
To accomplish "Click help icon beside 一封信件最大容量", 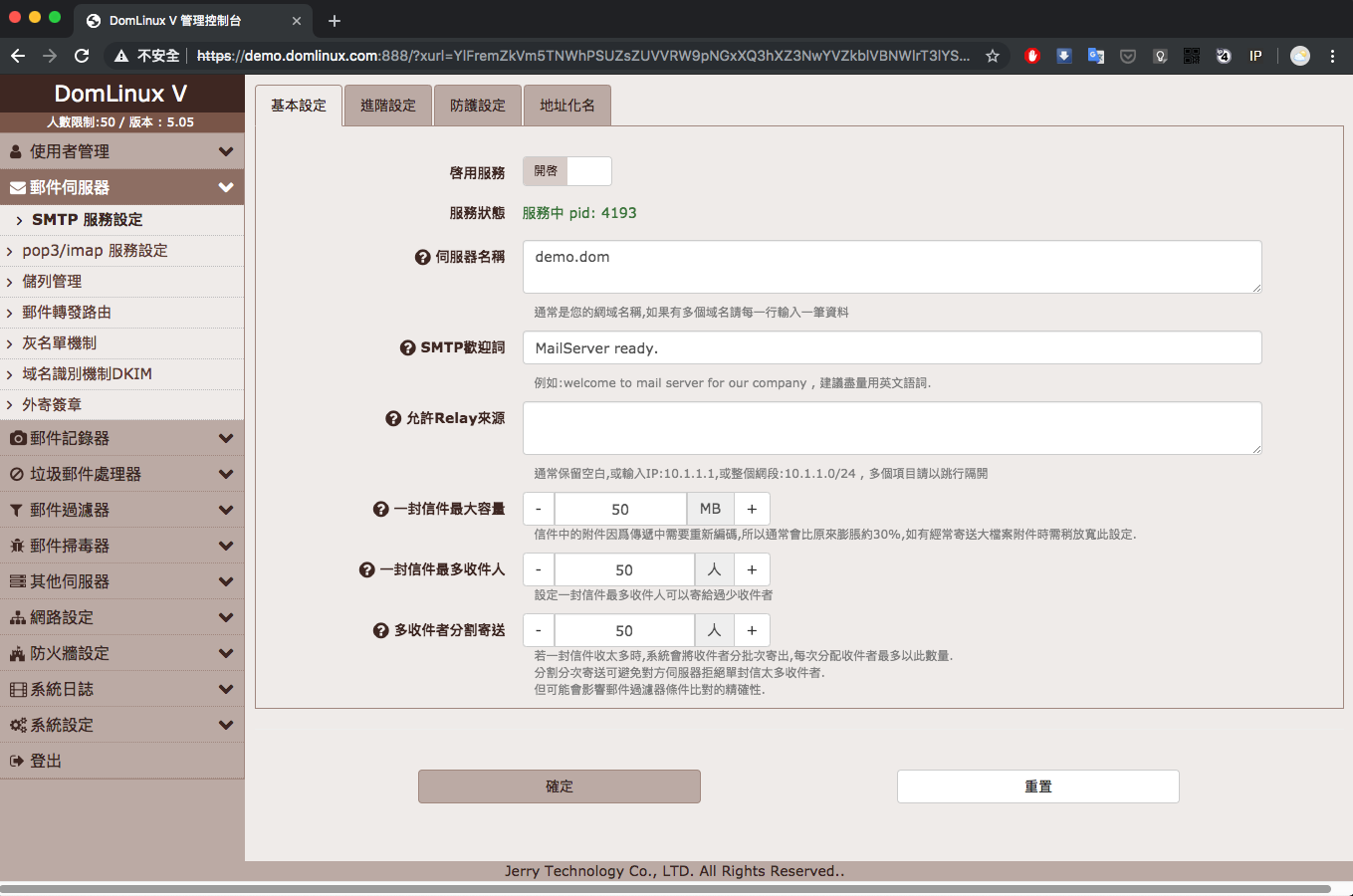I will point(380,510).
